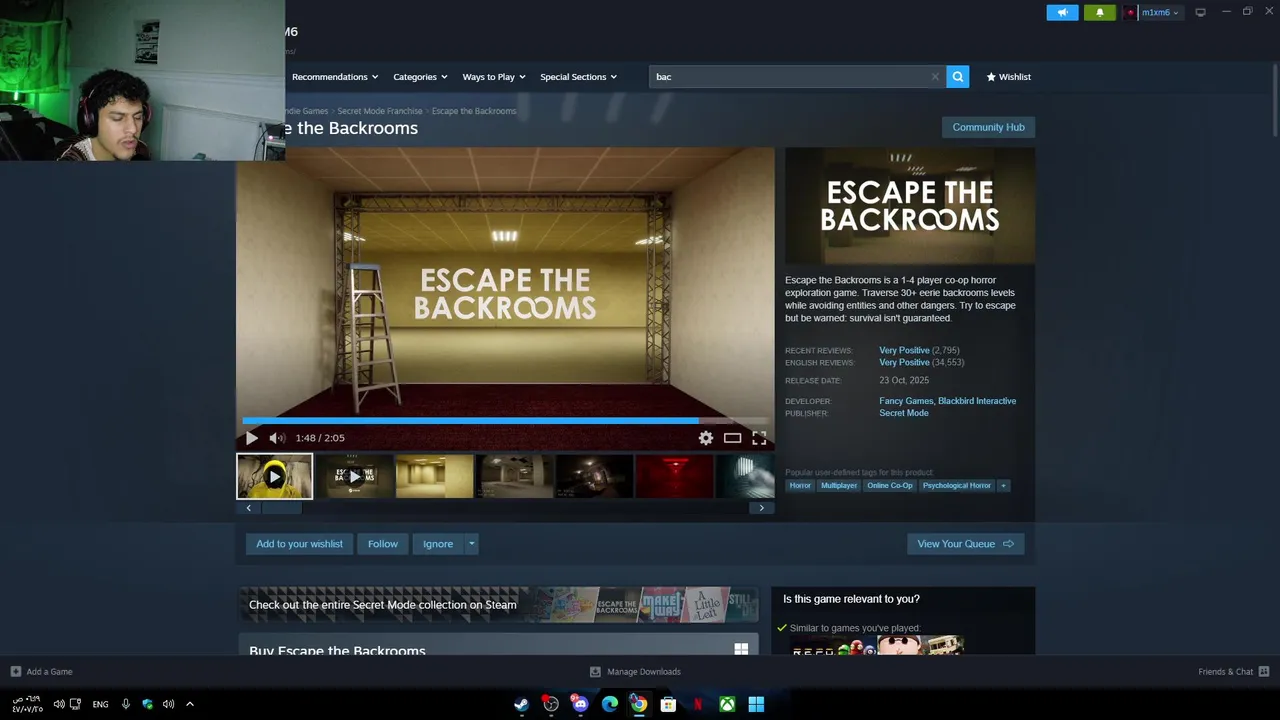Image resolution: width=1280 pixels, height=720 pixels.
Task: Select the yellow room screenshot thumbnail
Action: point(434,476)
